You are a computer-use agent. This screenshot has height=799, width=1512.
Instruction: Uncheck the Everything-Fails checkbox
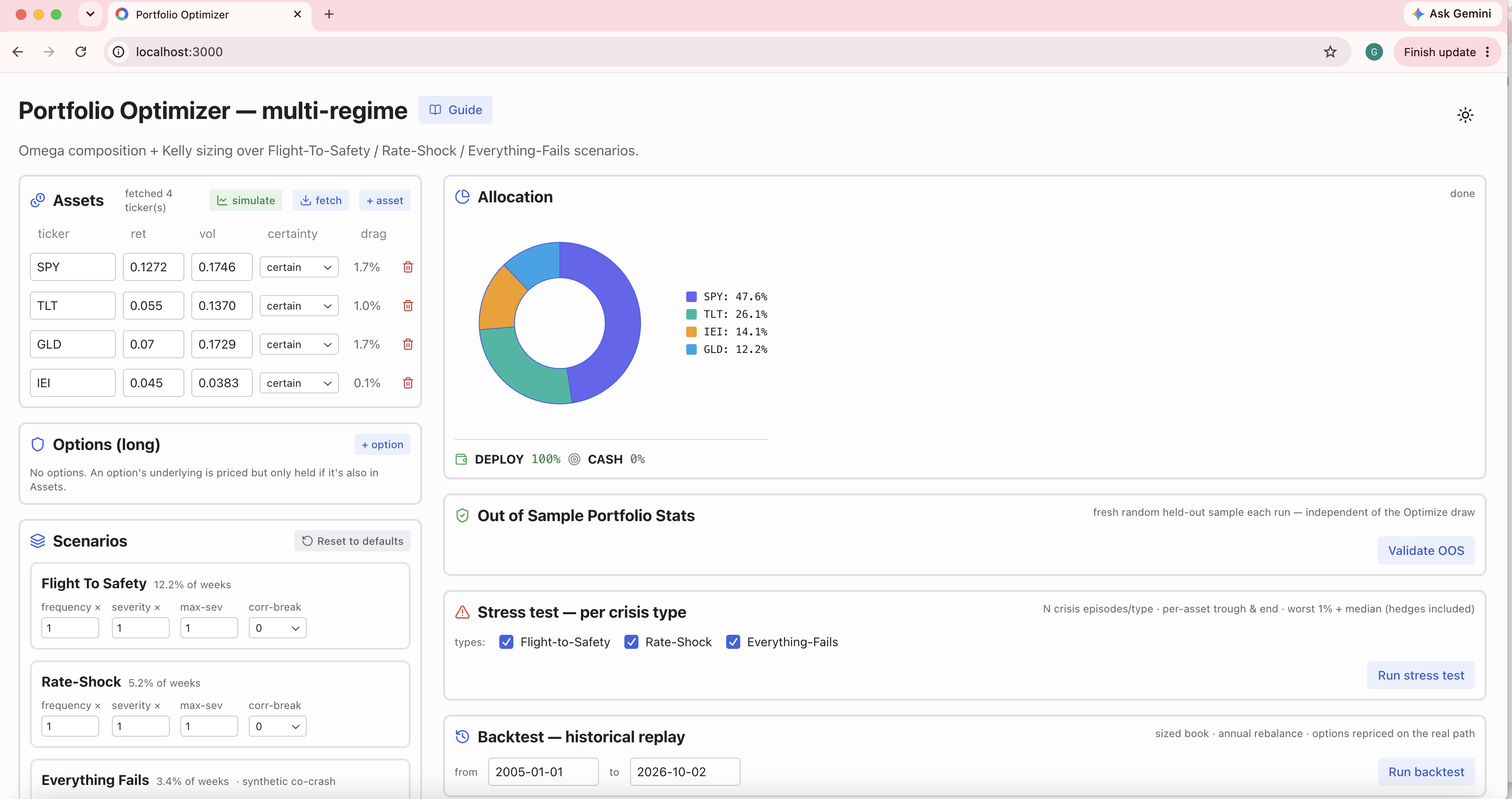point(732,642)
